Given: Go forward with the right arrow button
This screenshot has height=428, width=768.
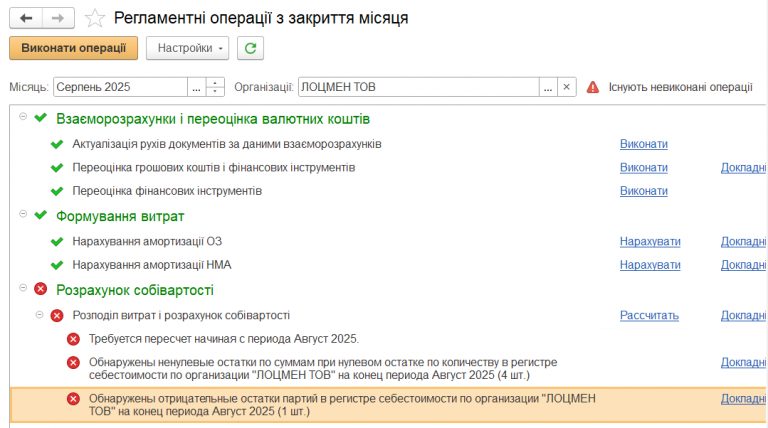Looking at the screenshot, I should click(x=58, y=18).
